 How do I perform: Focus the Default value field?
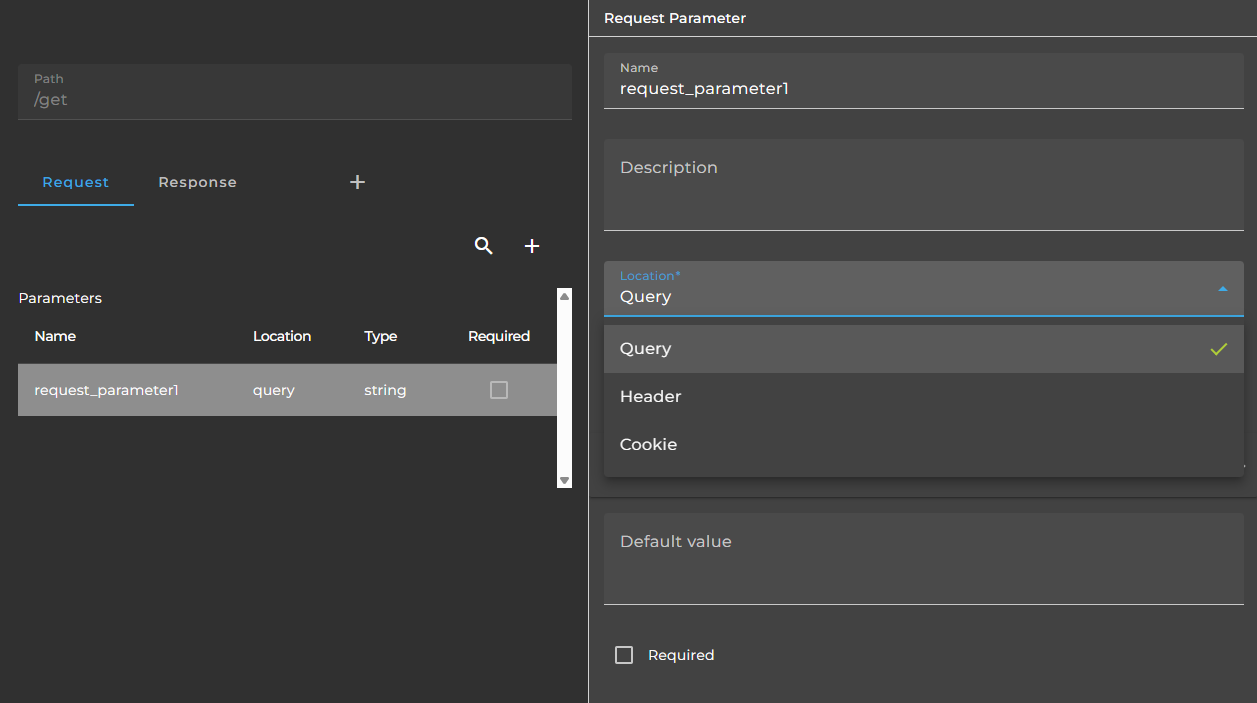coord(924,559)
